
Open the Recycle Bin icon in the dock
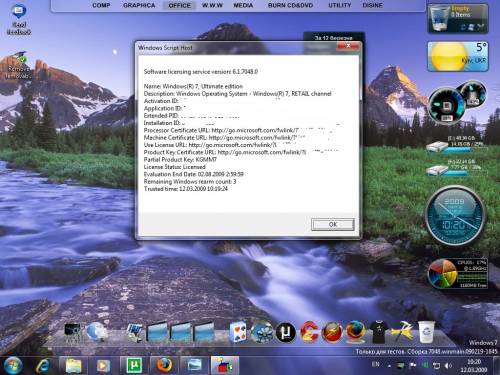point(426,332)
